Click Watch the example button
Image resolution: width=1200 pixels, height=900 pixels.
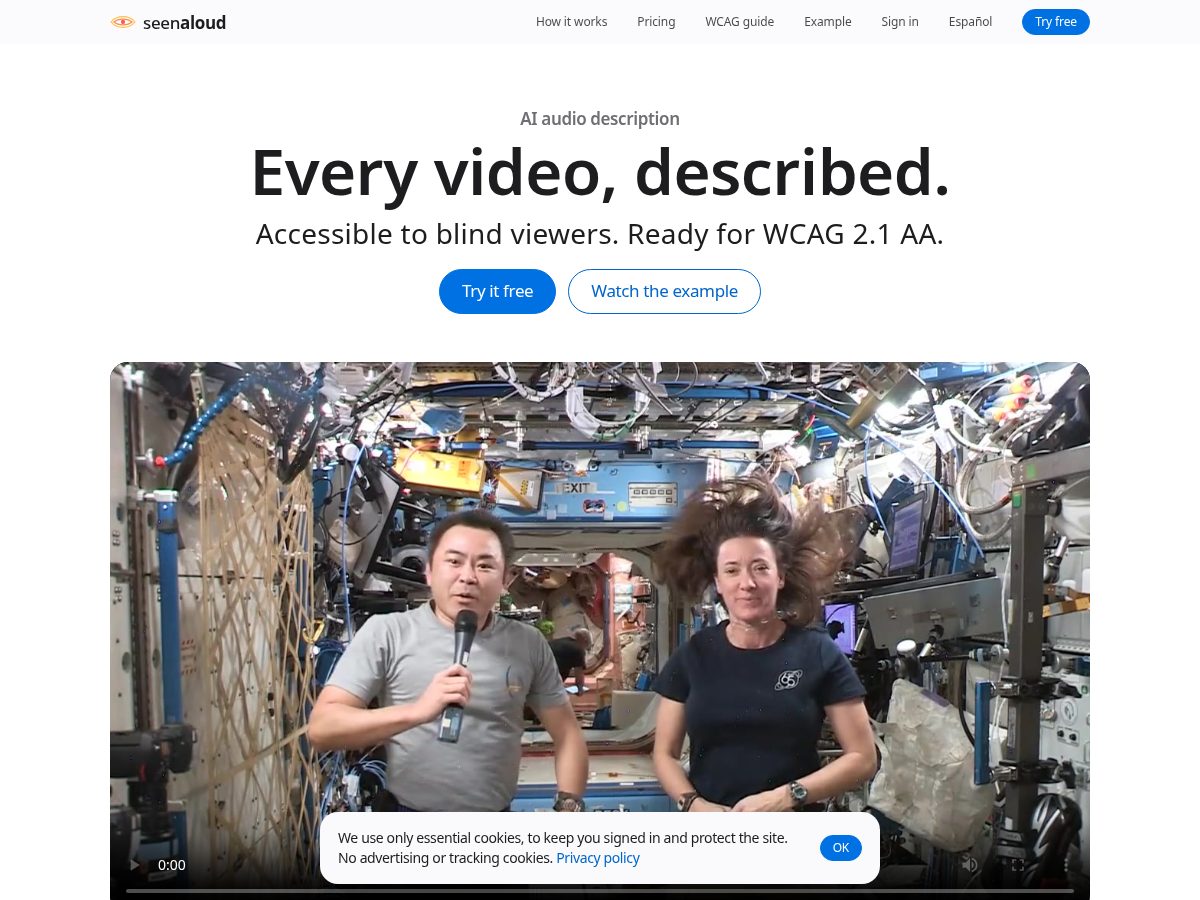coord(664,291)
